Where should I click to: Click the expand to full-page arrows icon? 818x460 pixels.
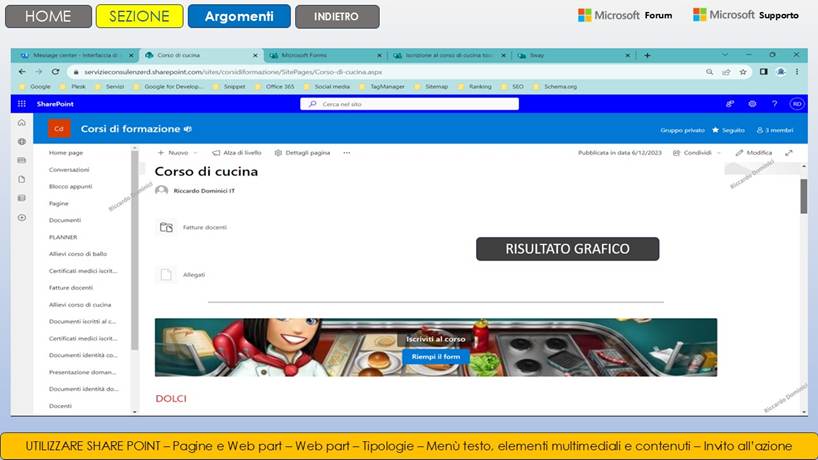click(x=789, y=153)
